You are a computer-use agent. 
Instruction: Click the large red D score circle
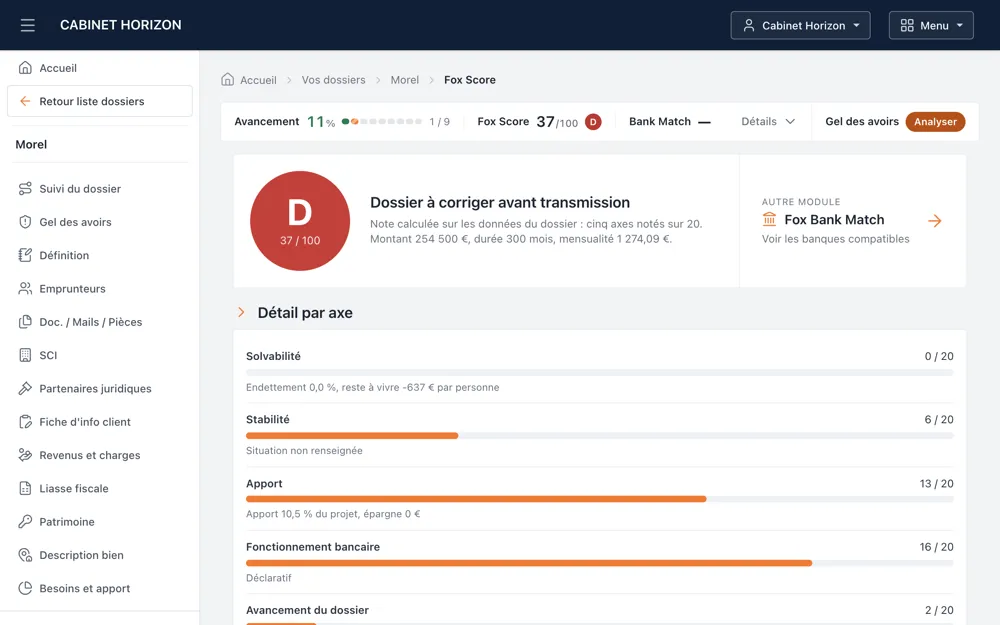(x=300, y=221)
